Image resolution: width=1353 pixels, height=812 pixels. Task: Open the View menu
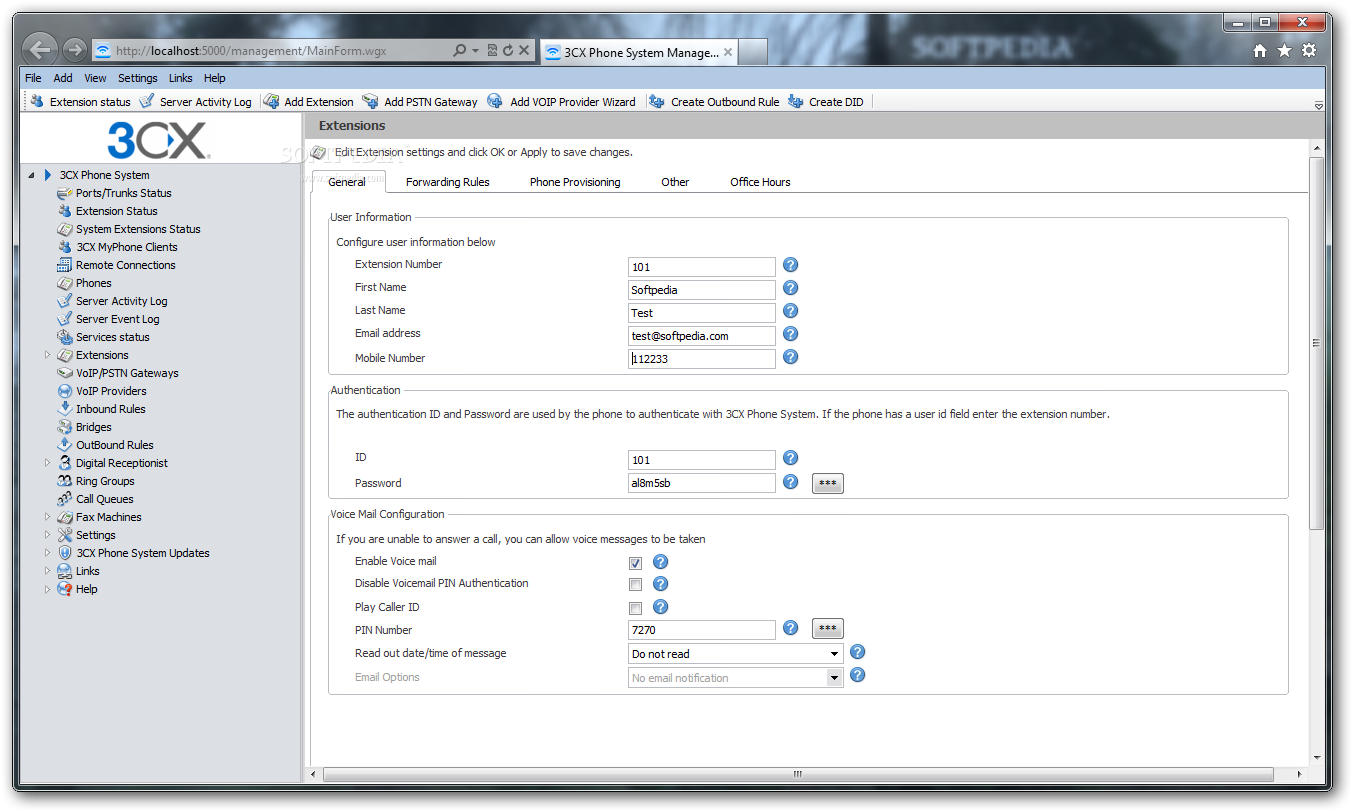(95, 78)
